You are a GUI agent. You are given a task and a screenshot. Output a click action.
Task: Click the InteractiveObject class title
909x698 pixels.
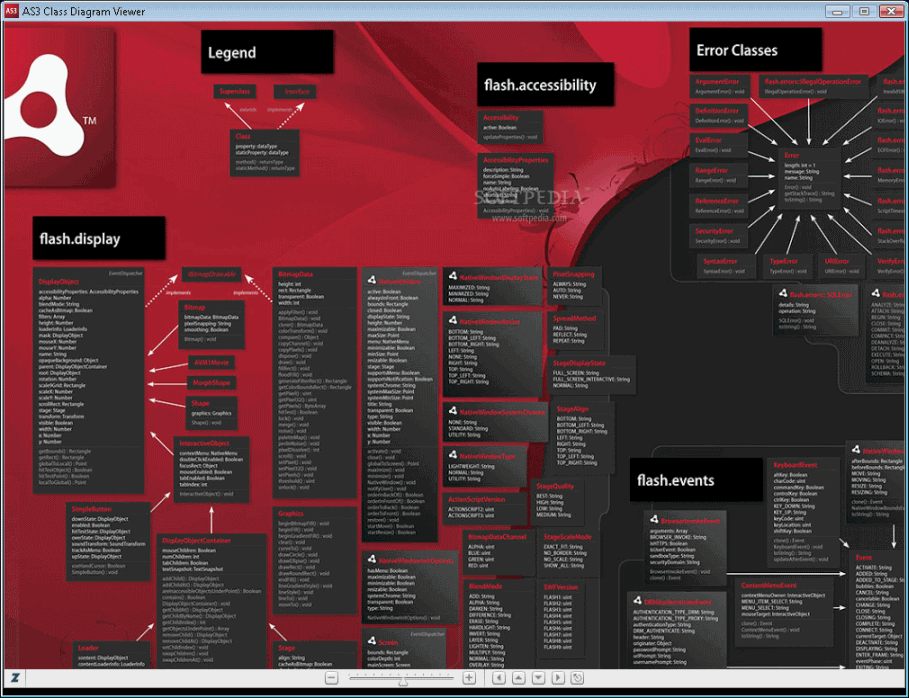(204, 443)
